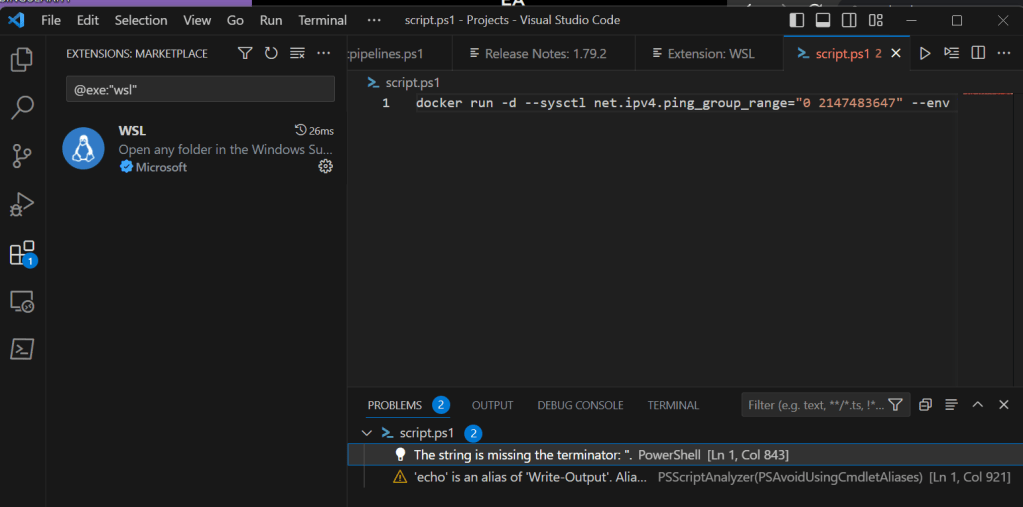Run the script.ps1 file
This screenshot has height=507, width=1023.
924,54
